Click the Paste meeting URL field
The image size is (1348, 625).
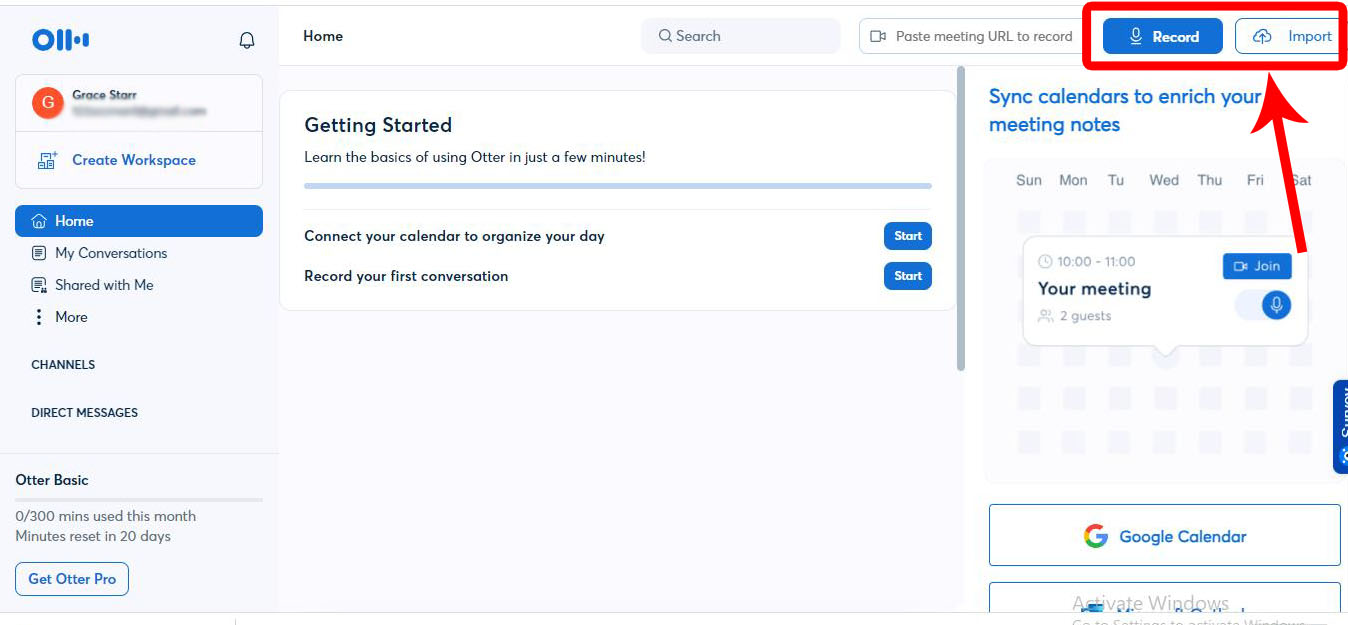point(970,36)
